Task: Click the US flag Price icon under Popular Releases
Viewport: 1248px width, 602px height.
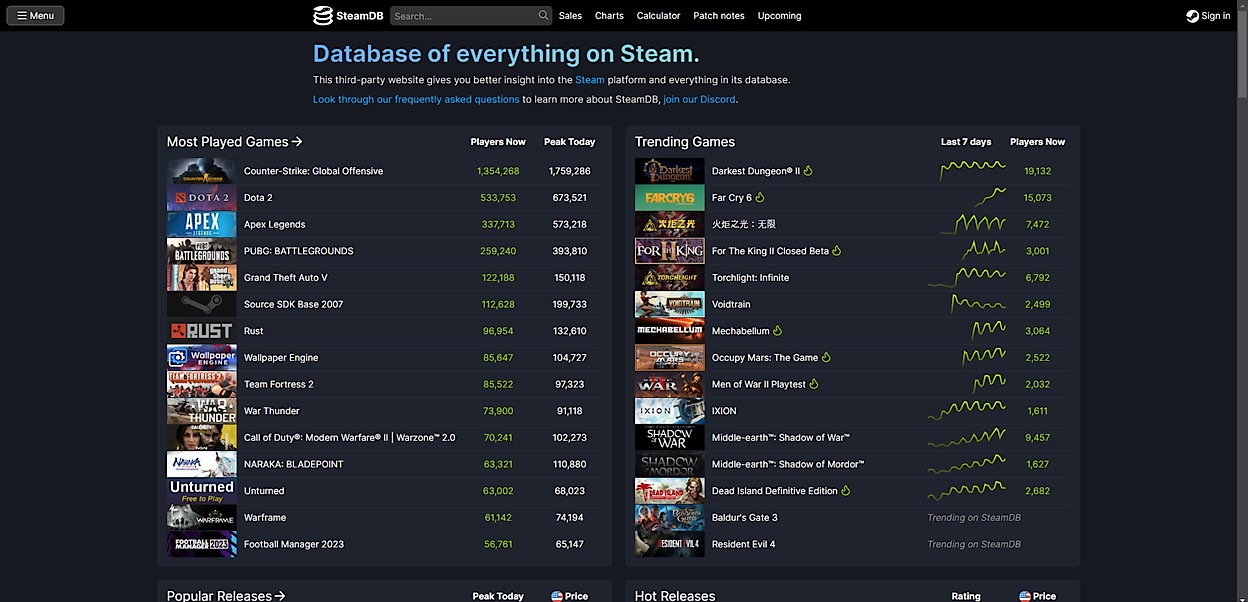Action: (557, 596)
